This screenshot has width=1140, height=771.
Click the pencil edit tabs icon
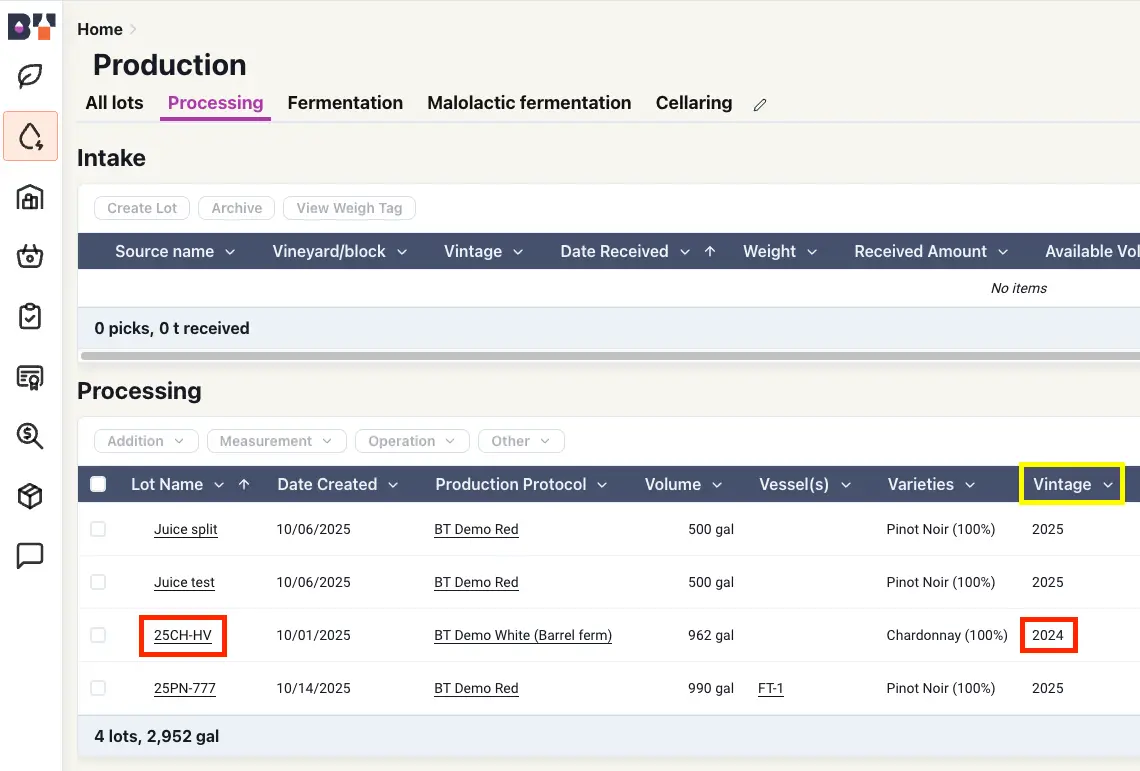(x=760, y=104)
